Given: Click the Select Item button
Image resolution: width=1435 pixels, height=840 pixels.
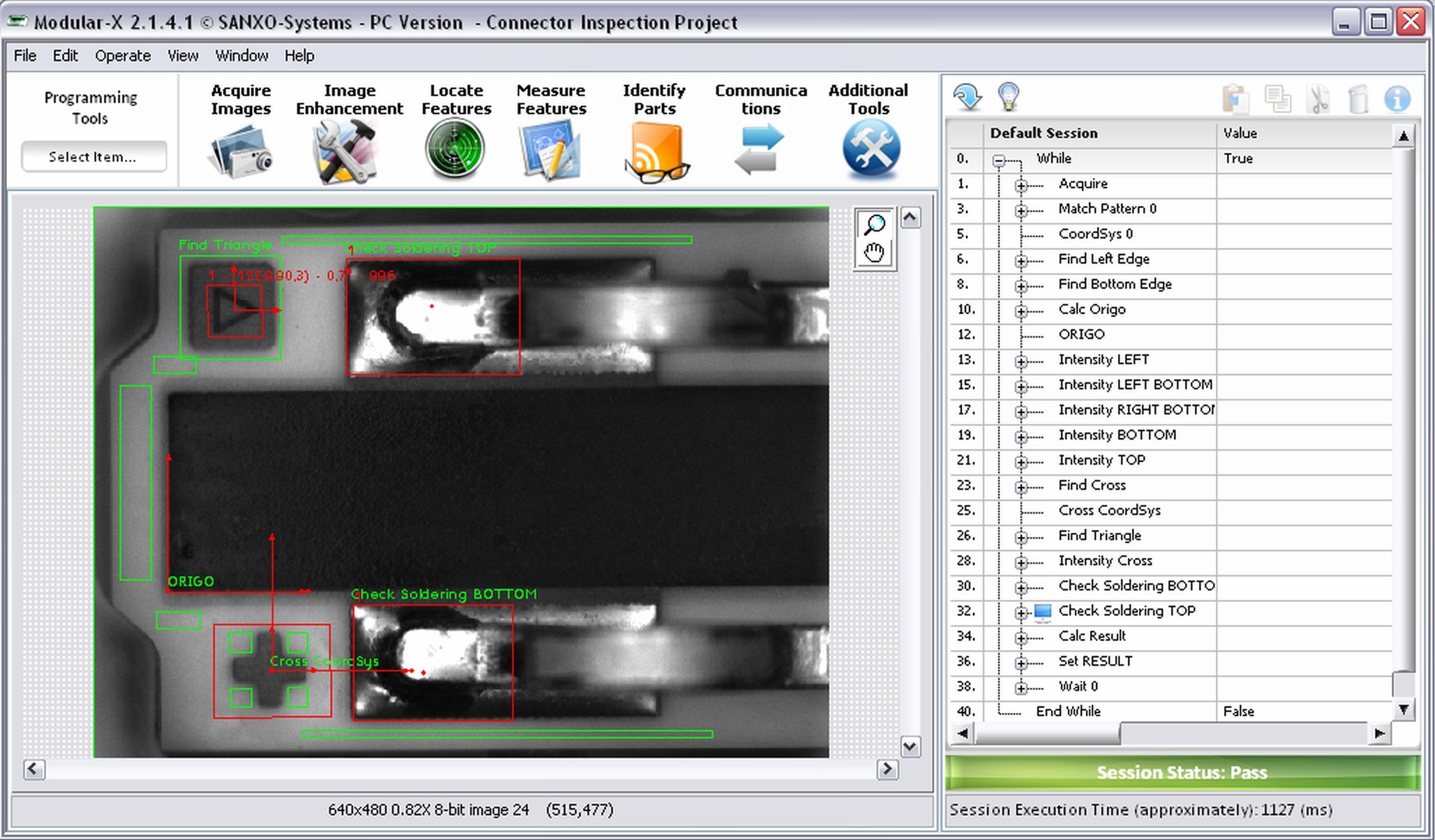Looking at the screenshot, I should click(x=94, y=156).
